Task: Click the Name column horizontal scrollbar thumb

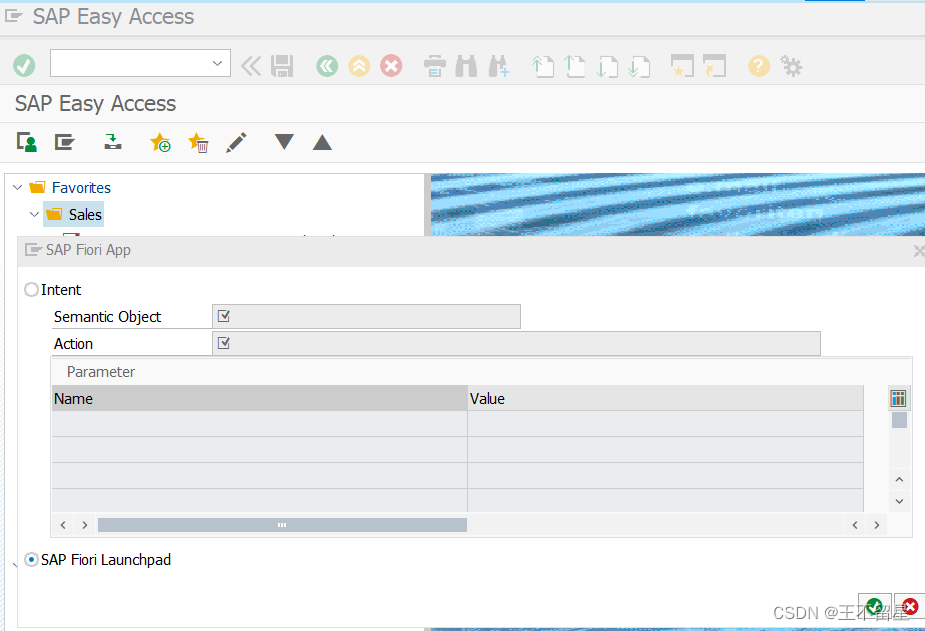Action: click(x=282, y=525)
